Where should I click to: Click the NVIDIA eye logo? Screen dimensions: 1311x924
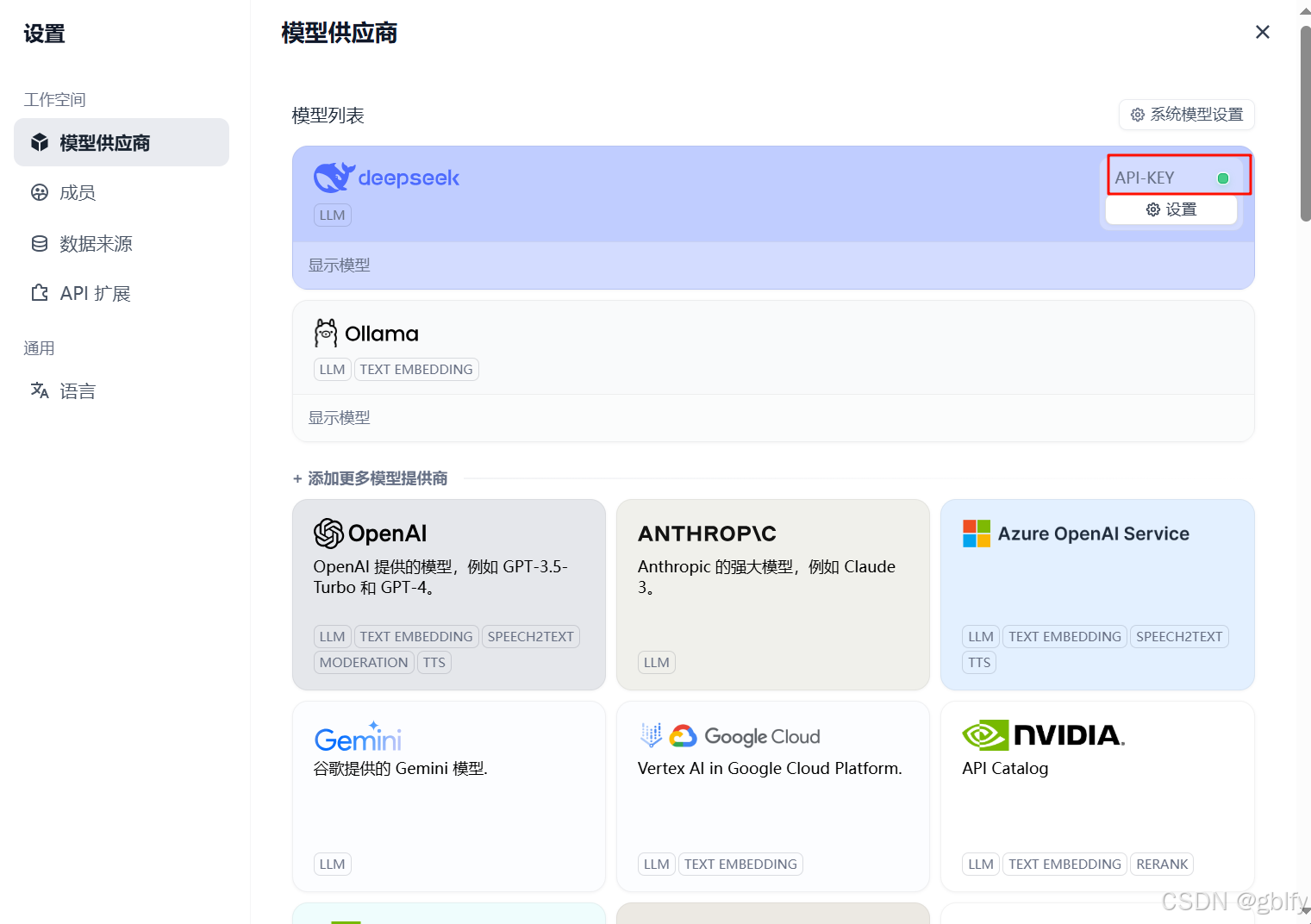[985, 735]
